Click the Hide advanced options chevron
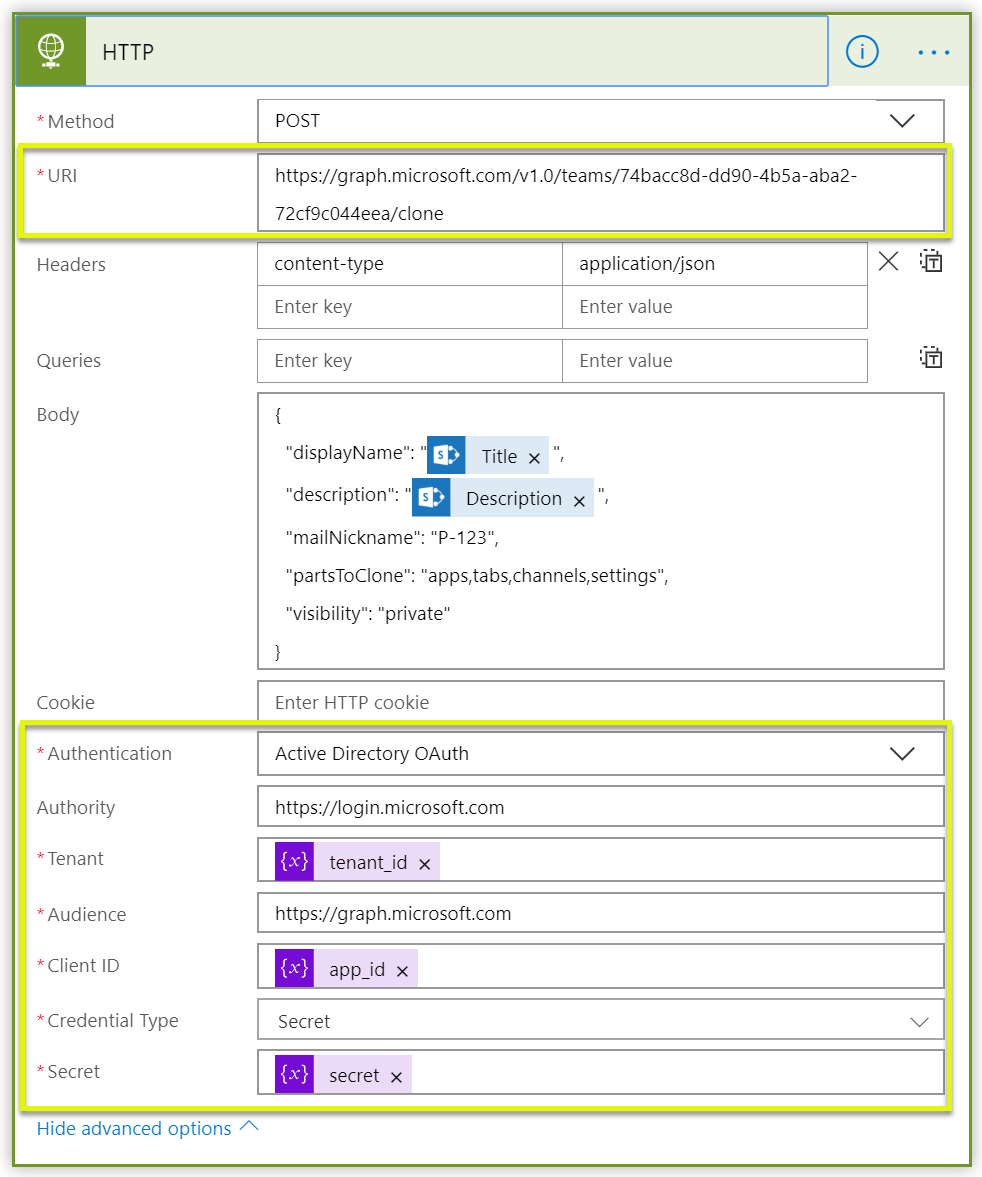 (x=249, y=1126)
